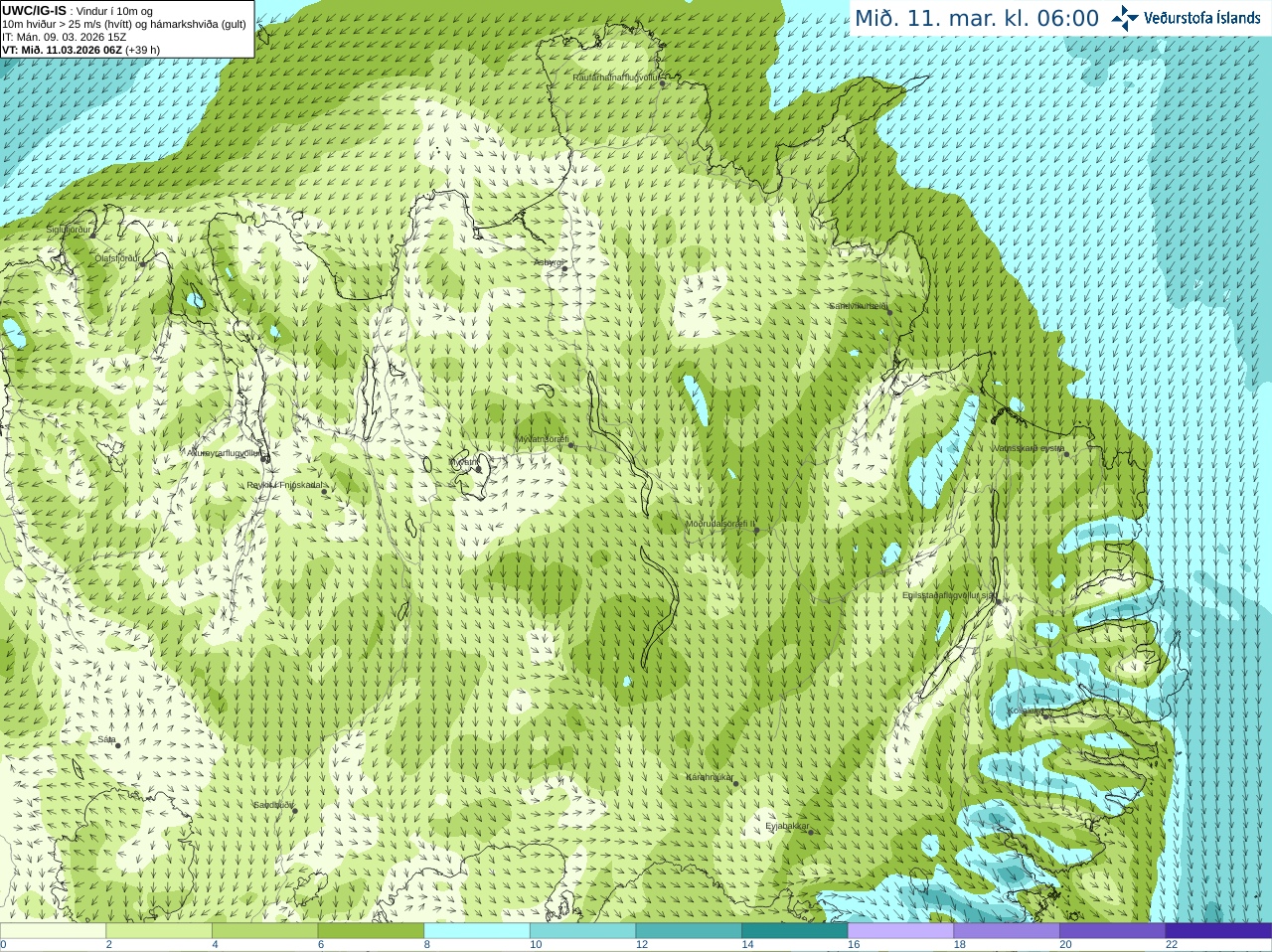Click the 16–18 m/s lavender legend swatch
This screenshot has width=1272, height=952.
click(900, 931)
